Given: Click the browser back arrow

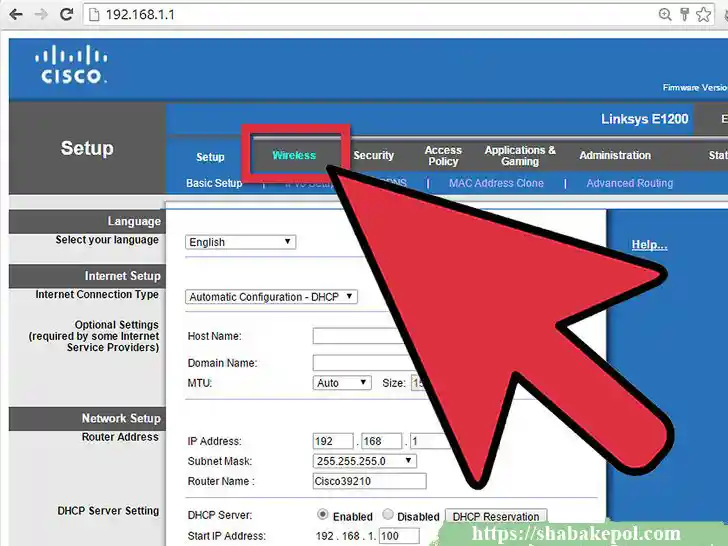Looking at the screenshot, I should pos(16,14).
